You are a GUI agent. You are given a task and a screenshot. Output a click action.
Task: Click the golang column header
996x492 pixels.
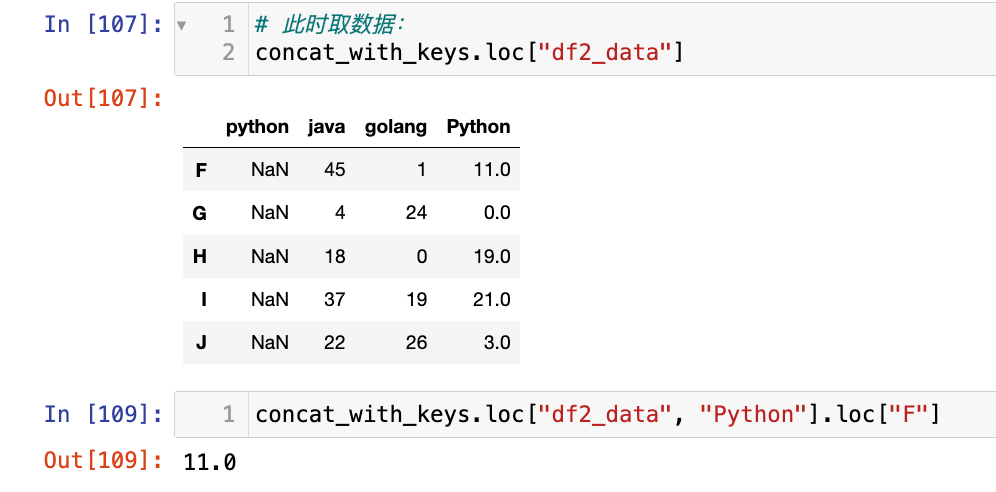(x=396, y=127)
